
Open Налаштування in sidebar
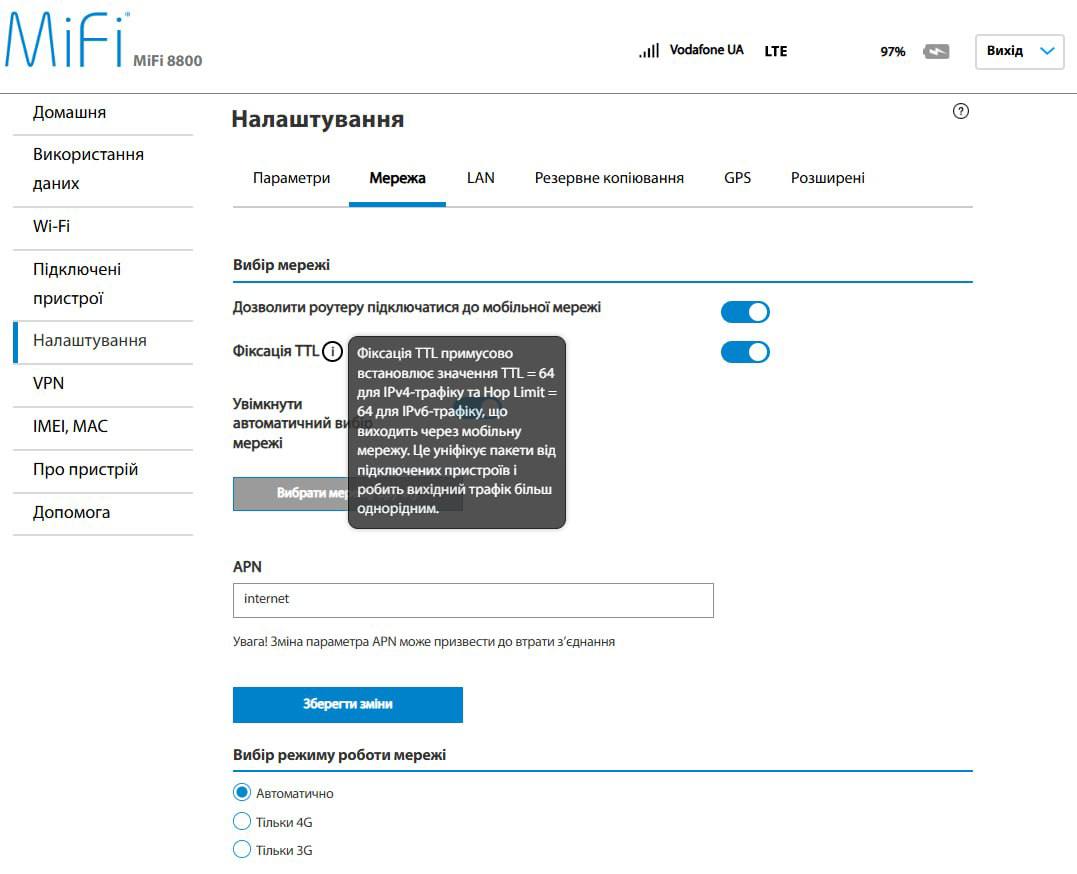point(103,341)
